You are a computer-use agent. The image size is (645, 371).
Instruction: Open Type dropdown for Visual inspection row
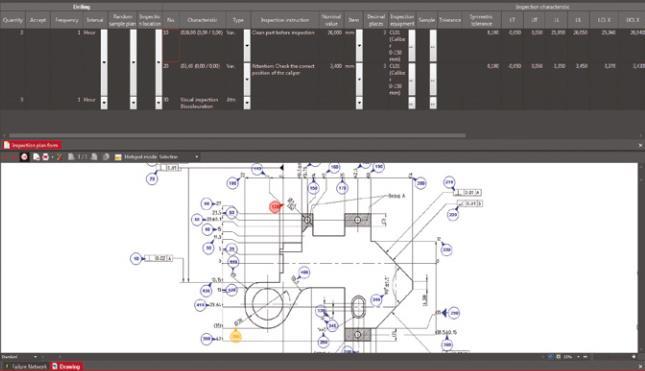[247, 103]
